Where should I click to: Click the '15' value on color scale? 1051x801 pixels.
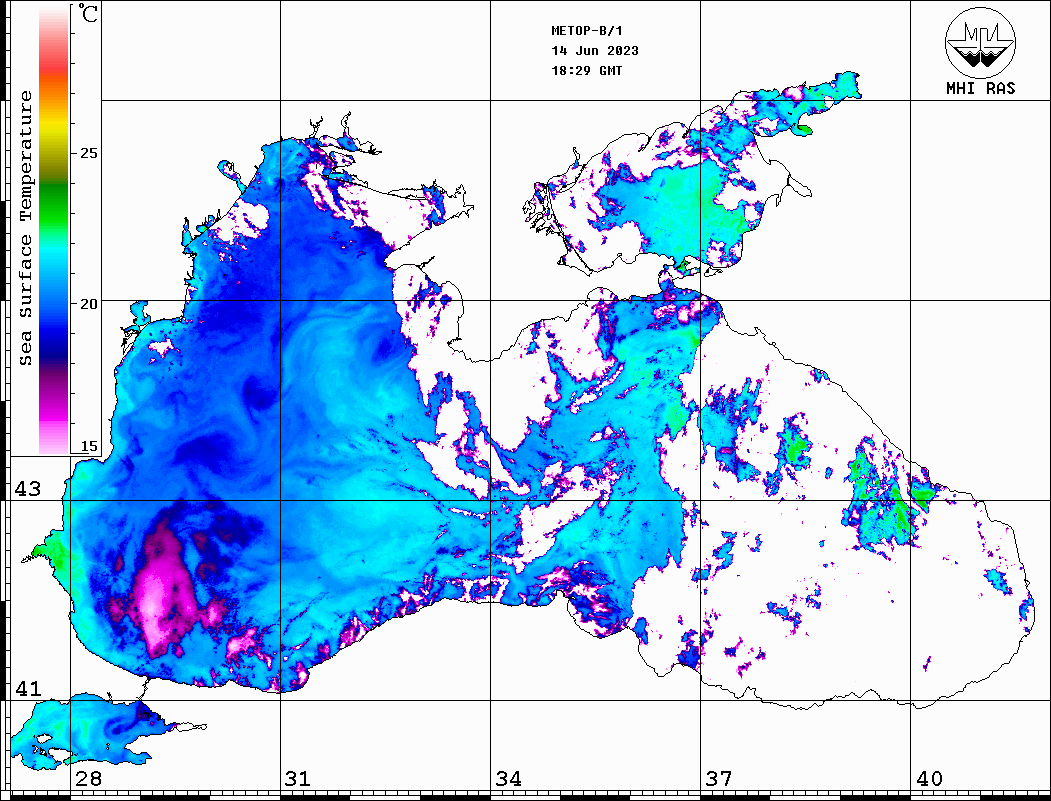tap(88, 446)
